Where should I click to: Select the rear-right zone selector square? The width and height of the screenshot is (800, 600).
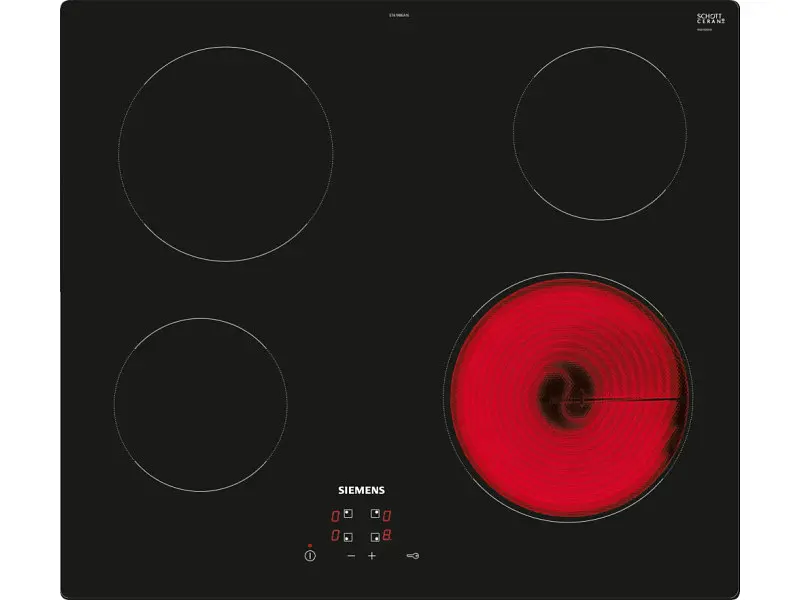pos(375,513)
